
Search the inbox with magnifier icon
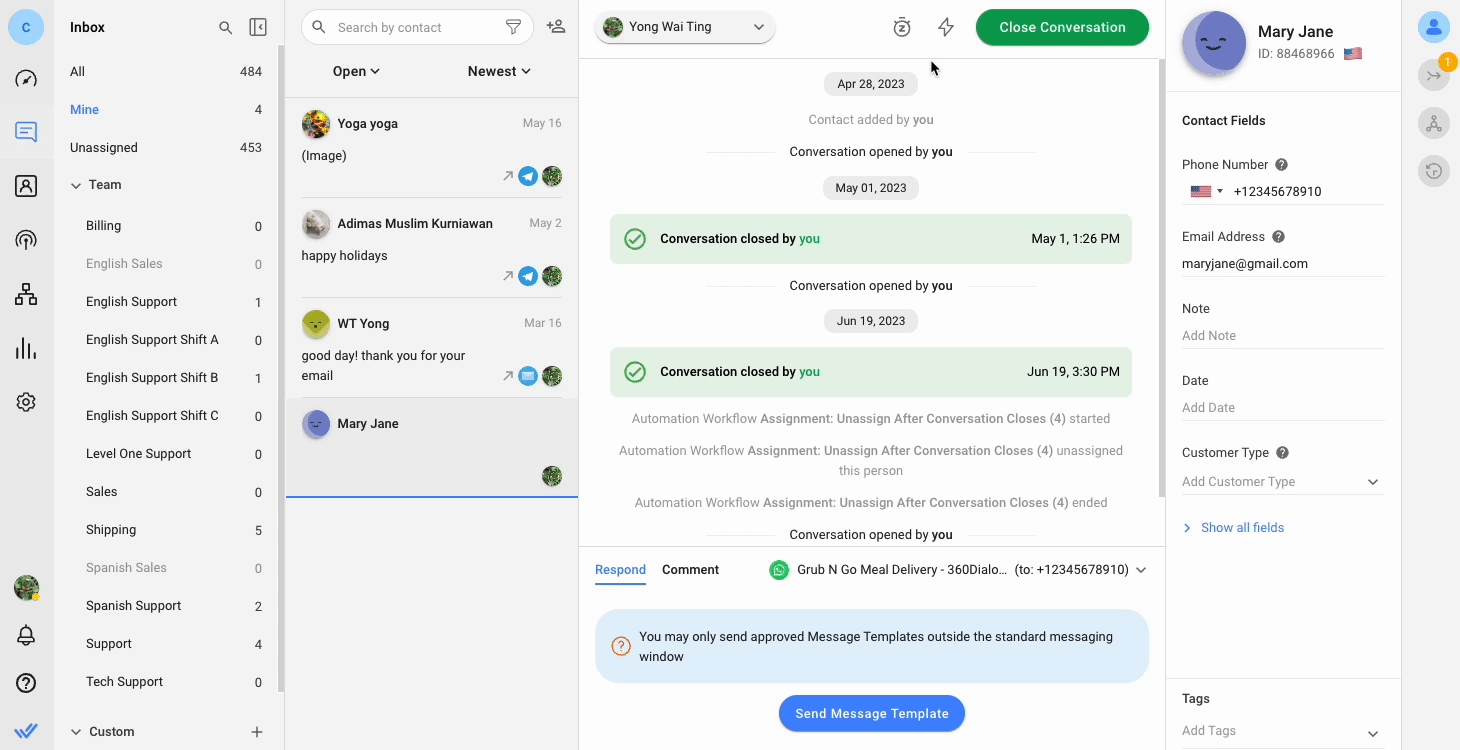coord(226,28)
